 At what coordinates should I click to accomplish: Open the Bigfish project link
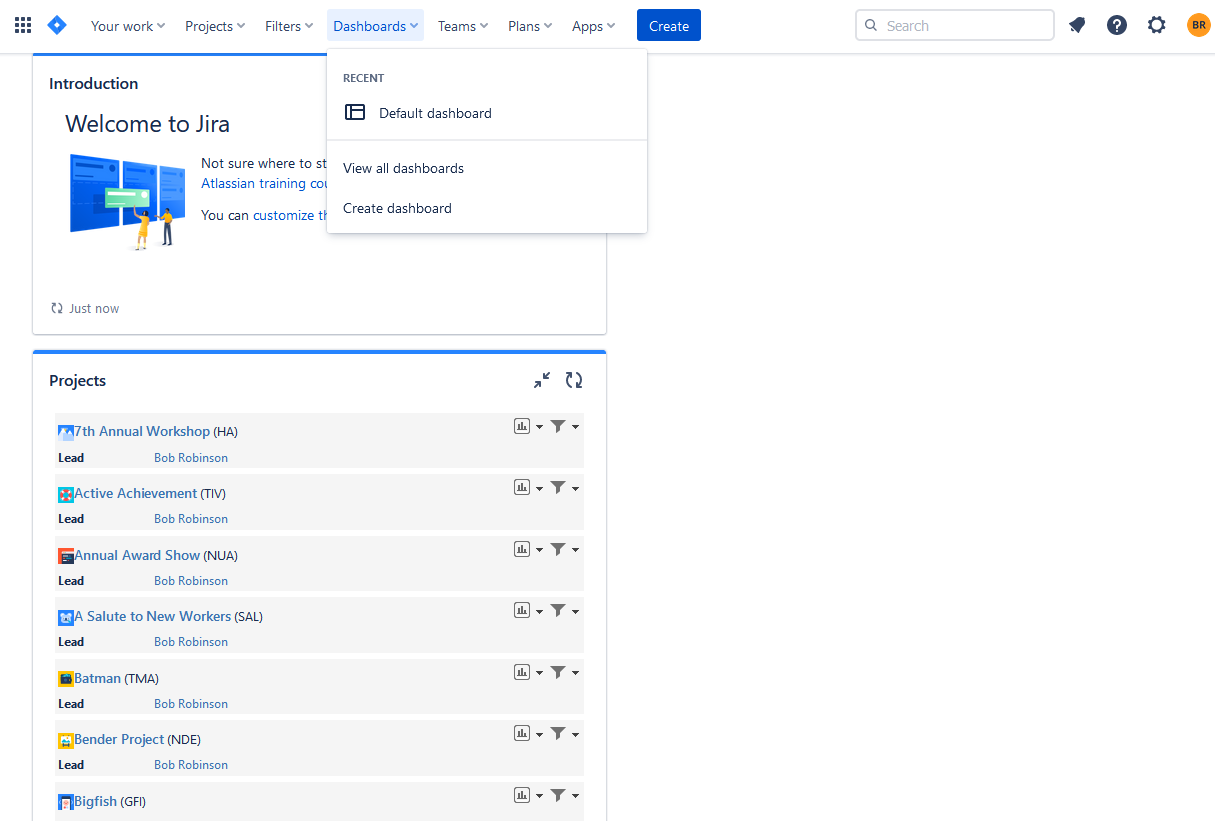point(96,801)
